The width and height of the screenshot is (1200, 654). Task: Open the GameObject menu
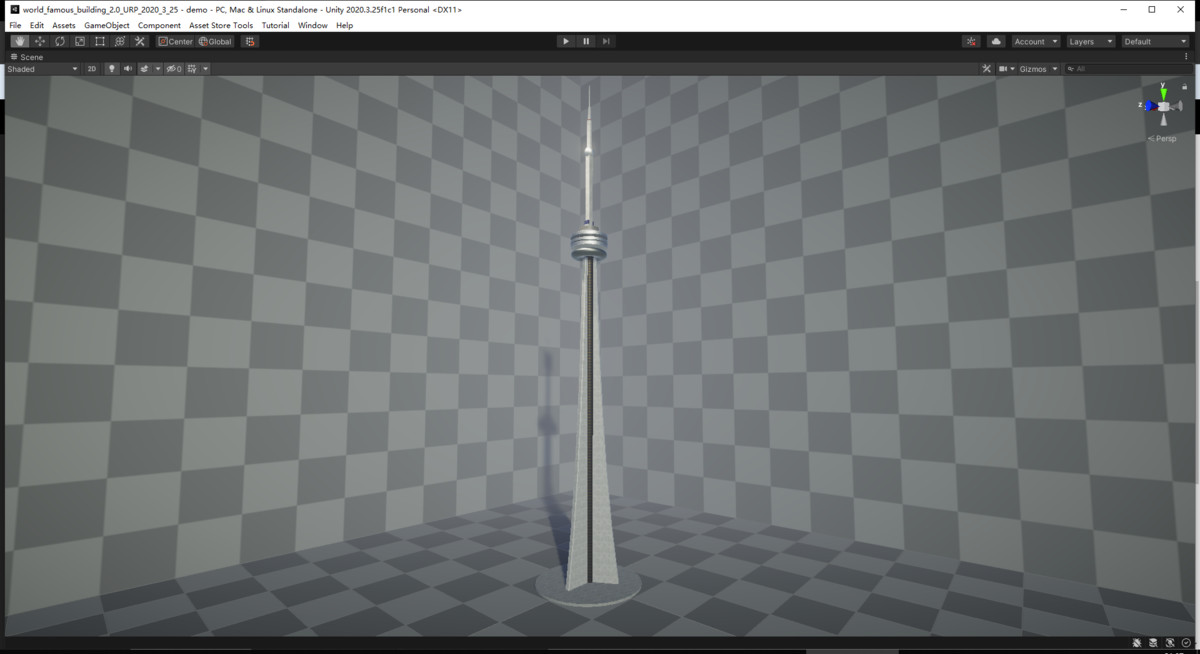coord(105,25)
